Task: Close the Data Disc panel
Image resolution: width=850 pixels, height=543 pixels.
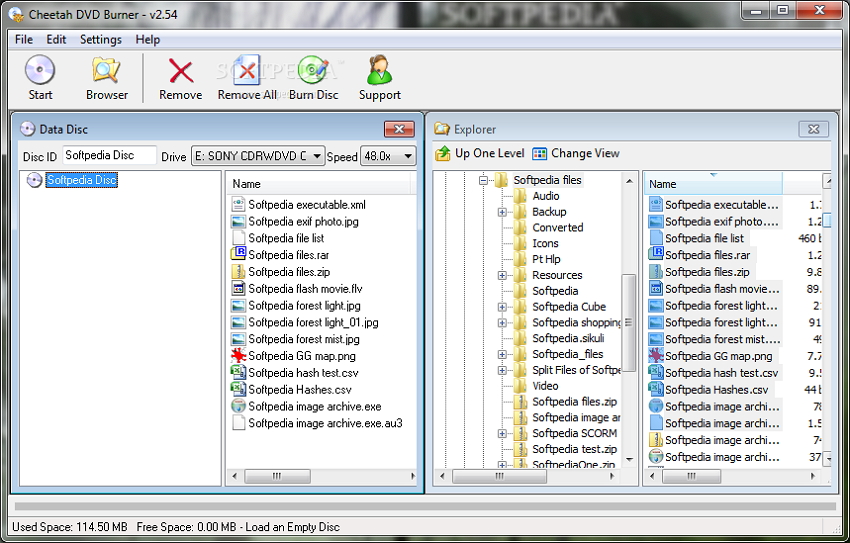Action: [400, 129]
